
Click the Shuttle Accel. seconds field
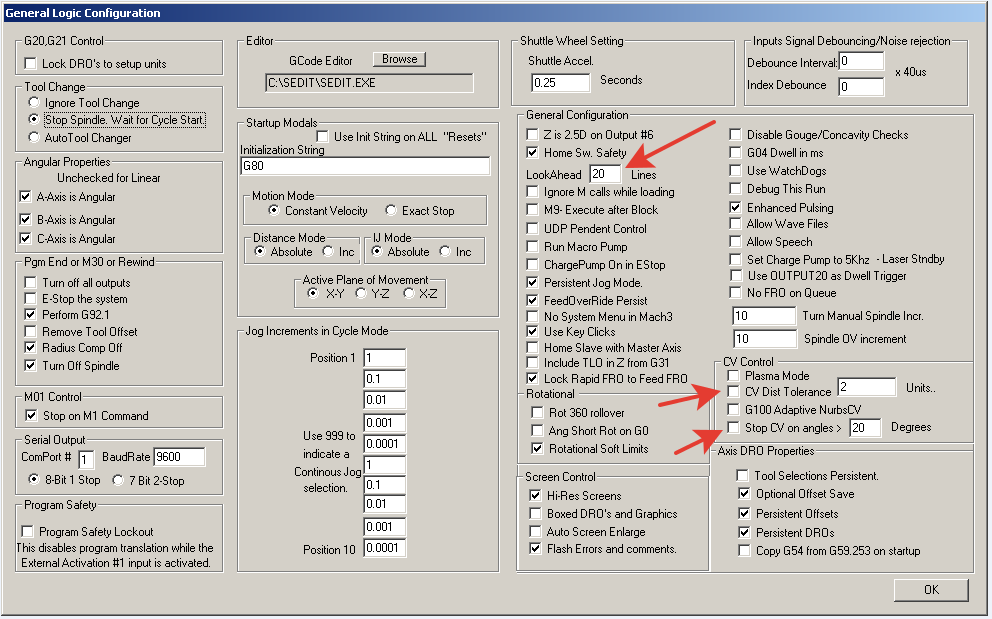pyautogui.click(x=561, y=82)
